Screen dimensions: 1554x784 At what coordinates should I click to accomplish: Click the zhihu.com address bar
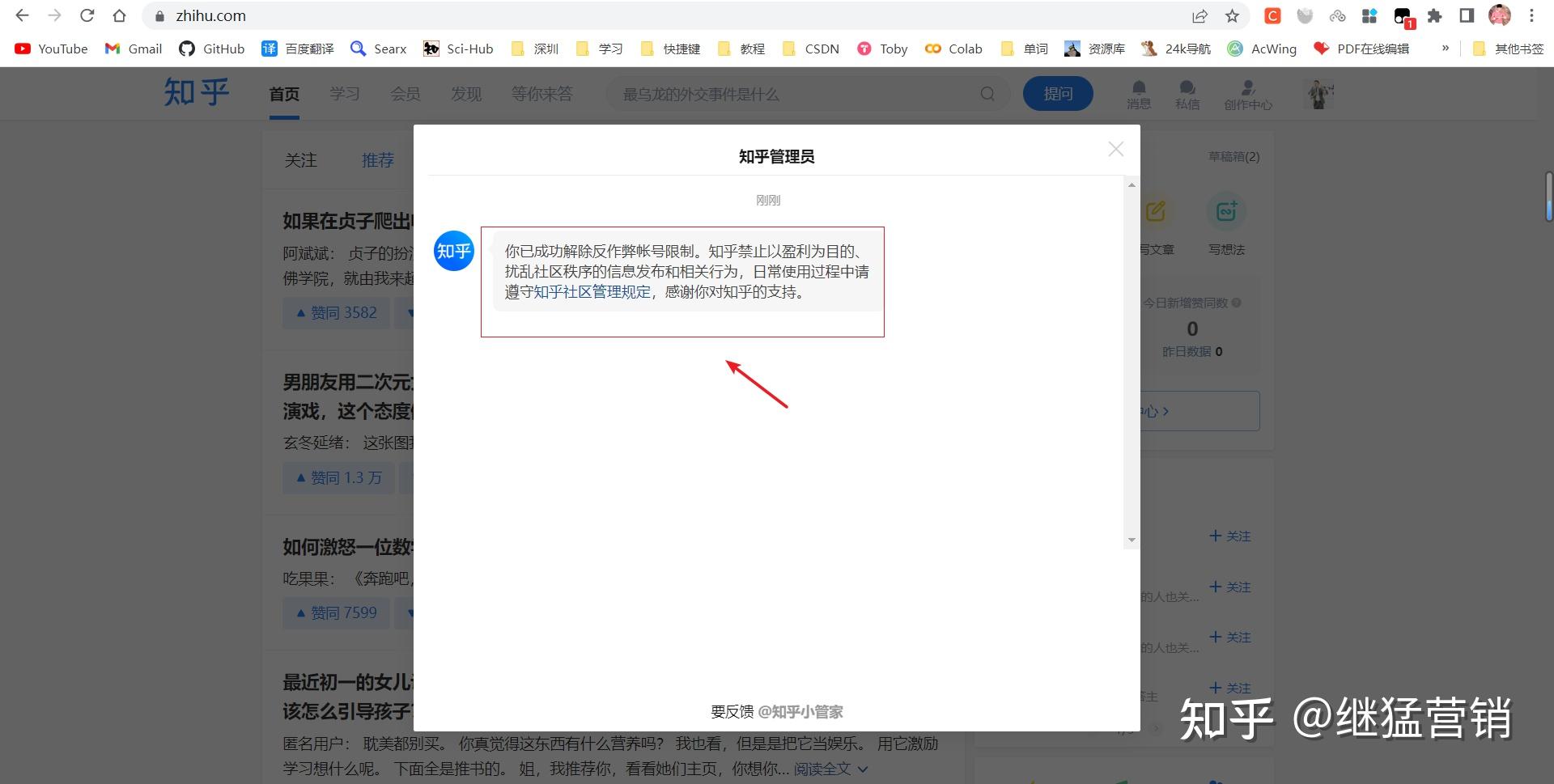tap(664, 15)
